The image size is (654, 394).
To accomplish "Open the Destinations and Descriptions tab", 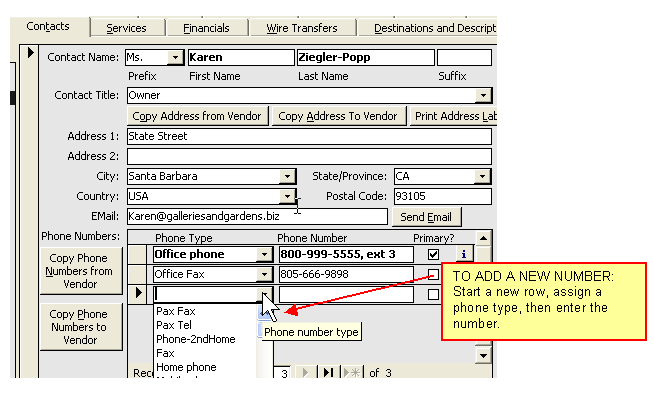I will tap(428, 28).
